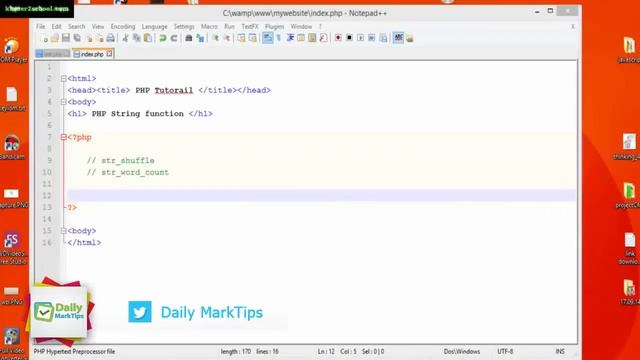The width and height of the screenshot is (640, 360).
Task: Stop macro recording with black square
Action: tap(349, 38)
